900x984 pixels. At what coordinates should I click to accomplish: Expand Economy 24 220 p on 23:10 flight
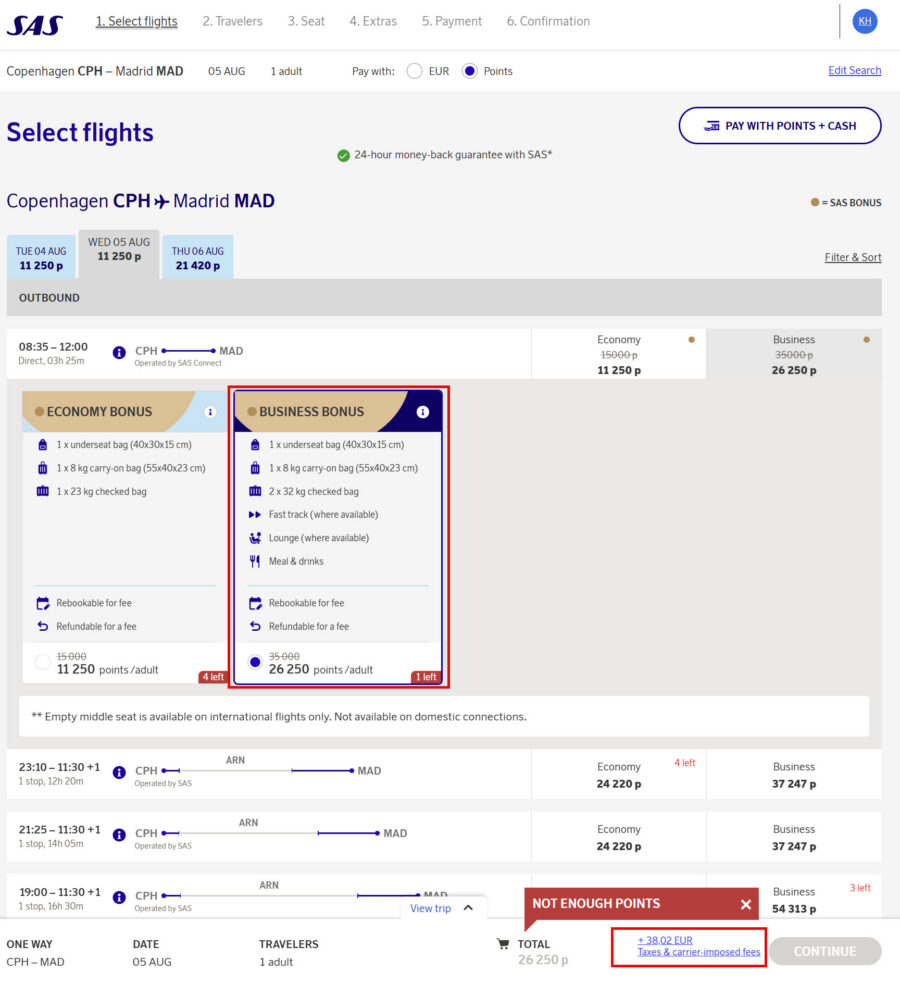(619, 774)
